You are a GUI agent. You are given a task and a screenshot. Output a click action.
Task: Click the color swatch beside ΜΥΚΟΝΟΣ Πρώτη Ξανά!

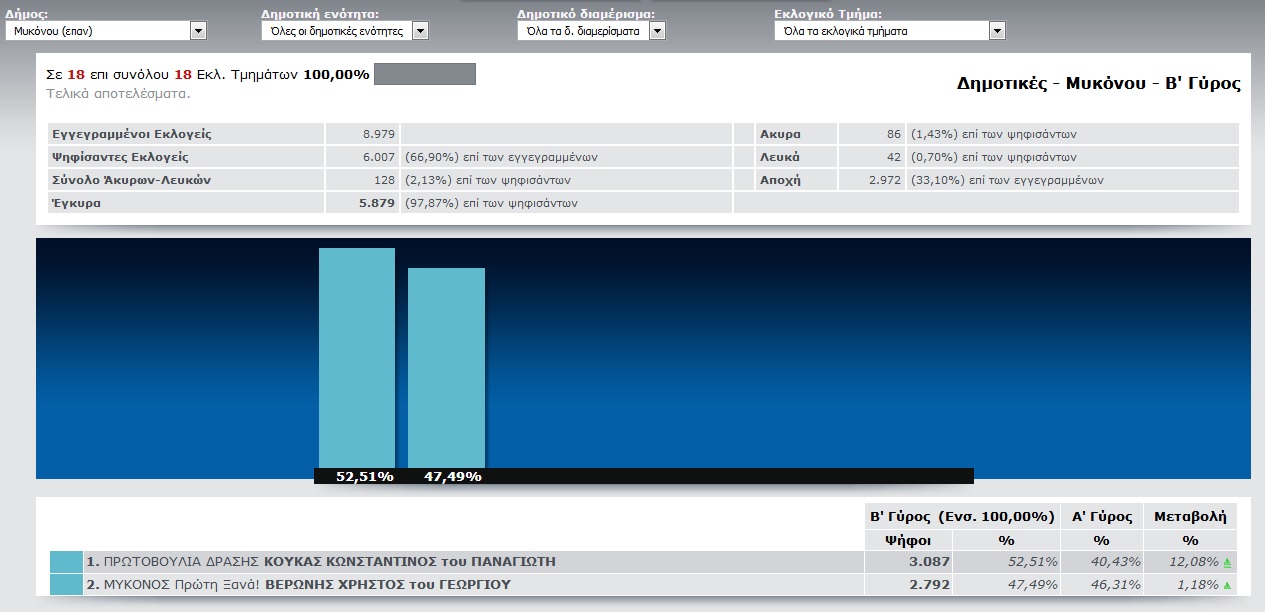point(66,584)
